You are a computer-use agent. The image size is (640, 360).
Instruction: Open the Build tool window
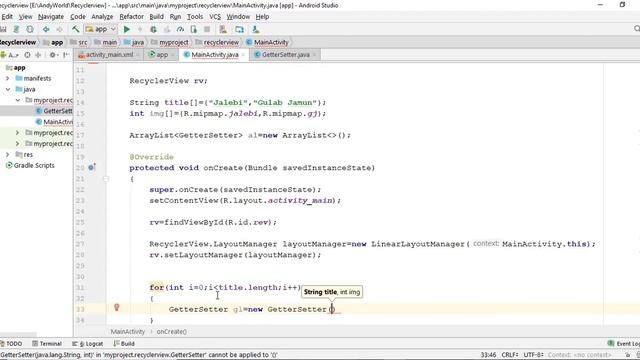(124, 344)
